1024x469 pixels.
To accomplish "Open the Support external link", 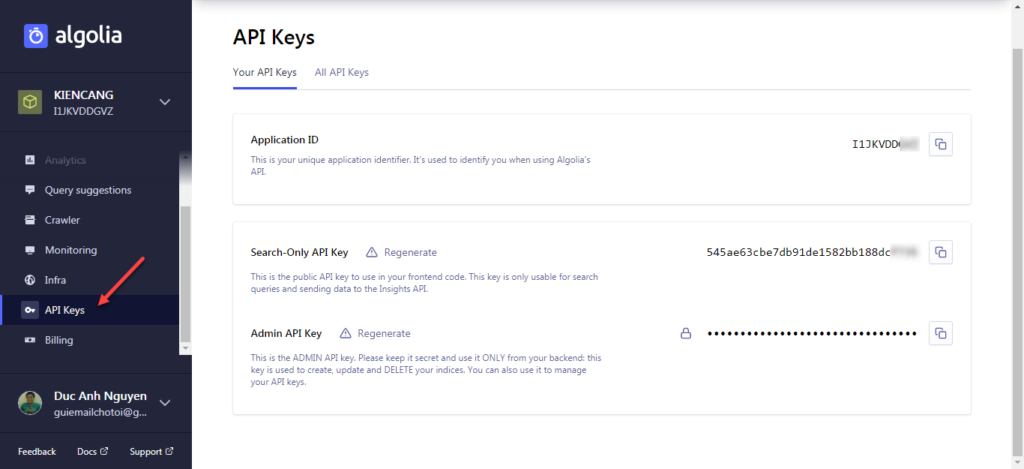I will click(152, 451).
